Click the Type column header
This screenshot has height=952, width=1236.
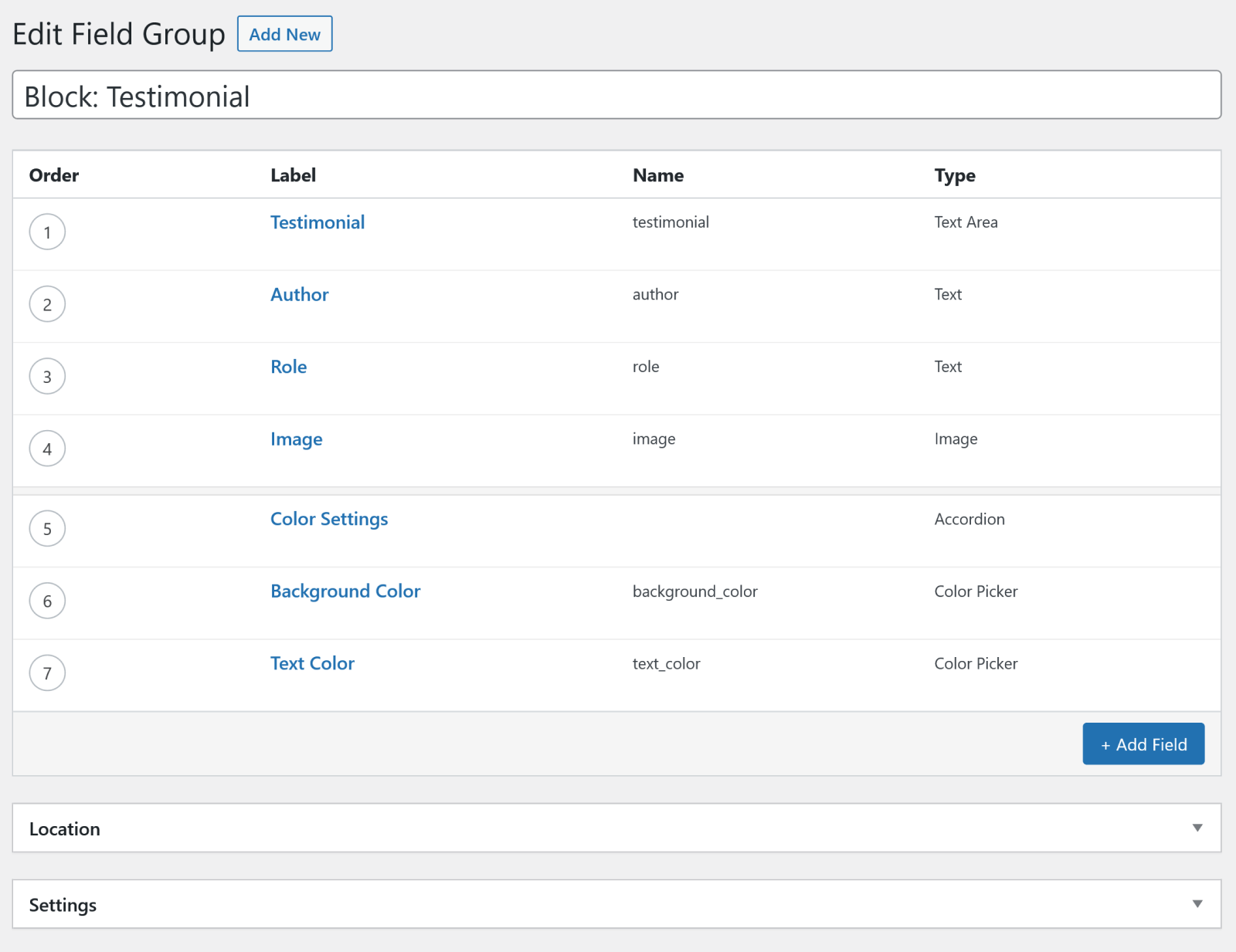955,175
